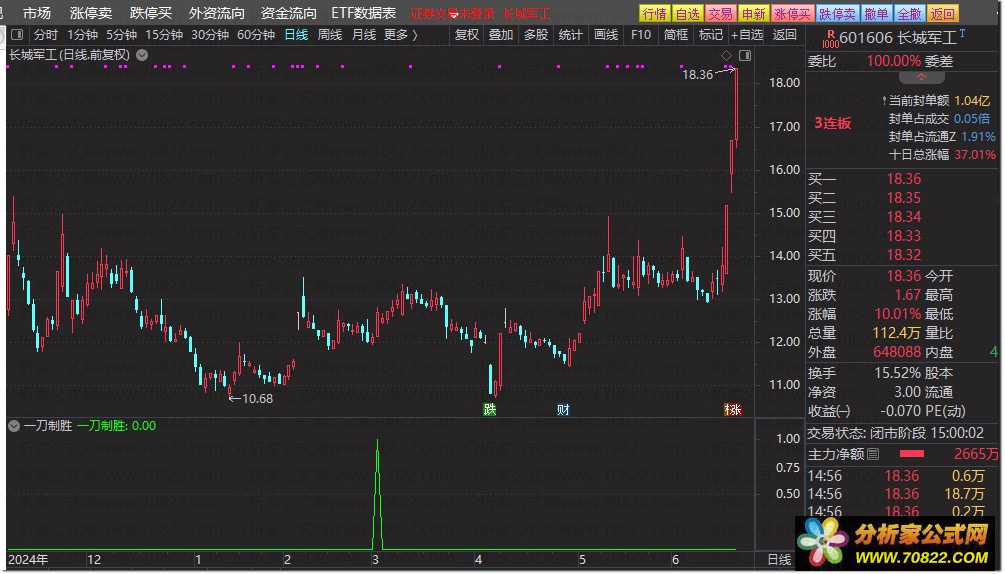
Task: Click the diamond marker icon above the chart
Action: pyautogui.click(x=726, y=56)
